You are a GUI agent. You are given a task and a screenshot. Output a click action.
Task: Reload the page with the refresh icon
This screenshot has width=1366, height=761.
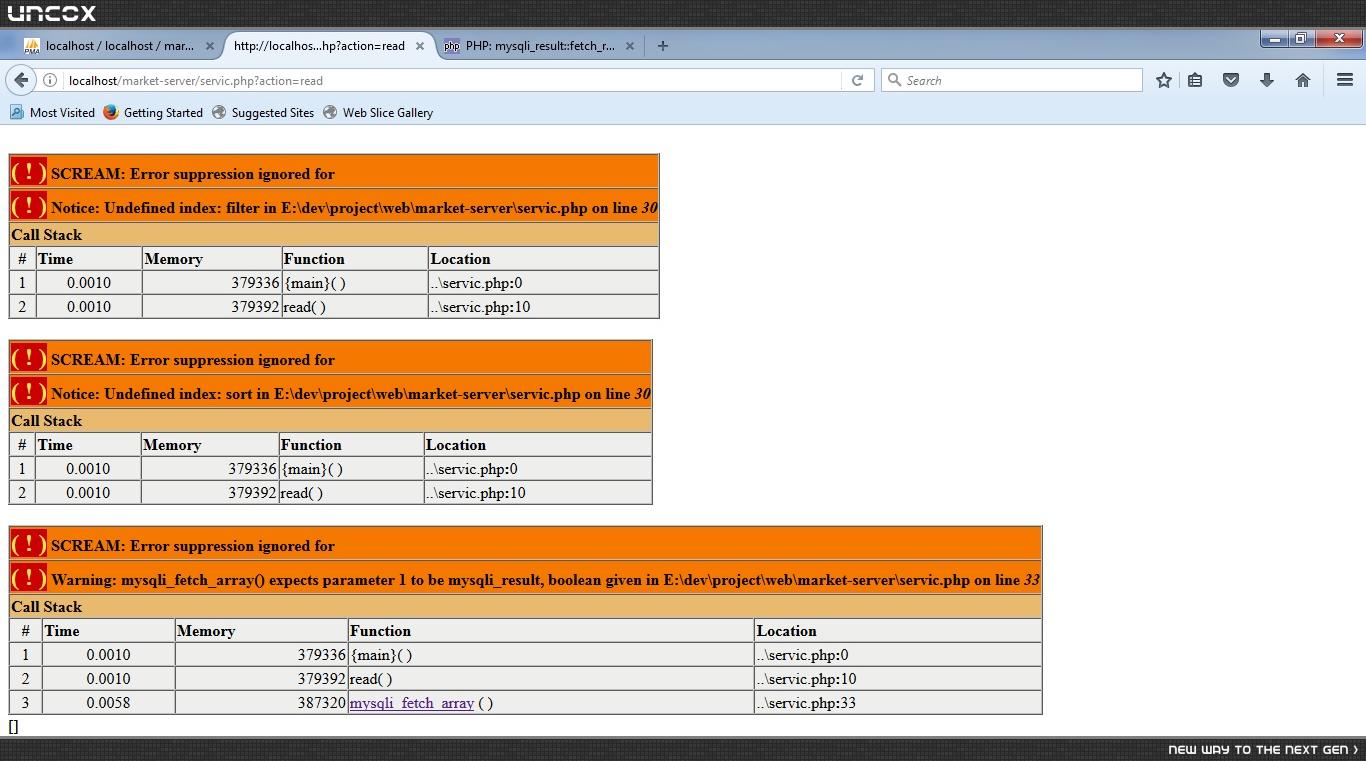pos(857,80)
